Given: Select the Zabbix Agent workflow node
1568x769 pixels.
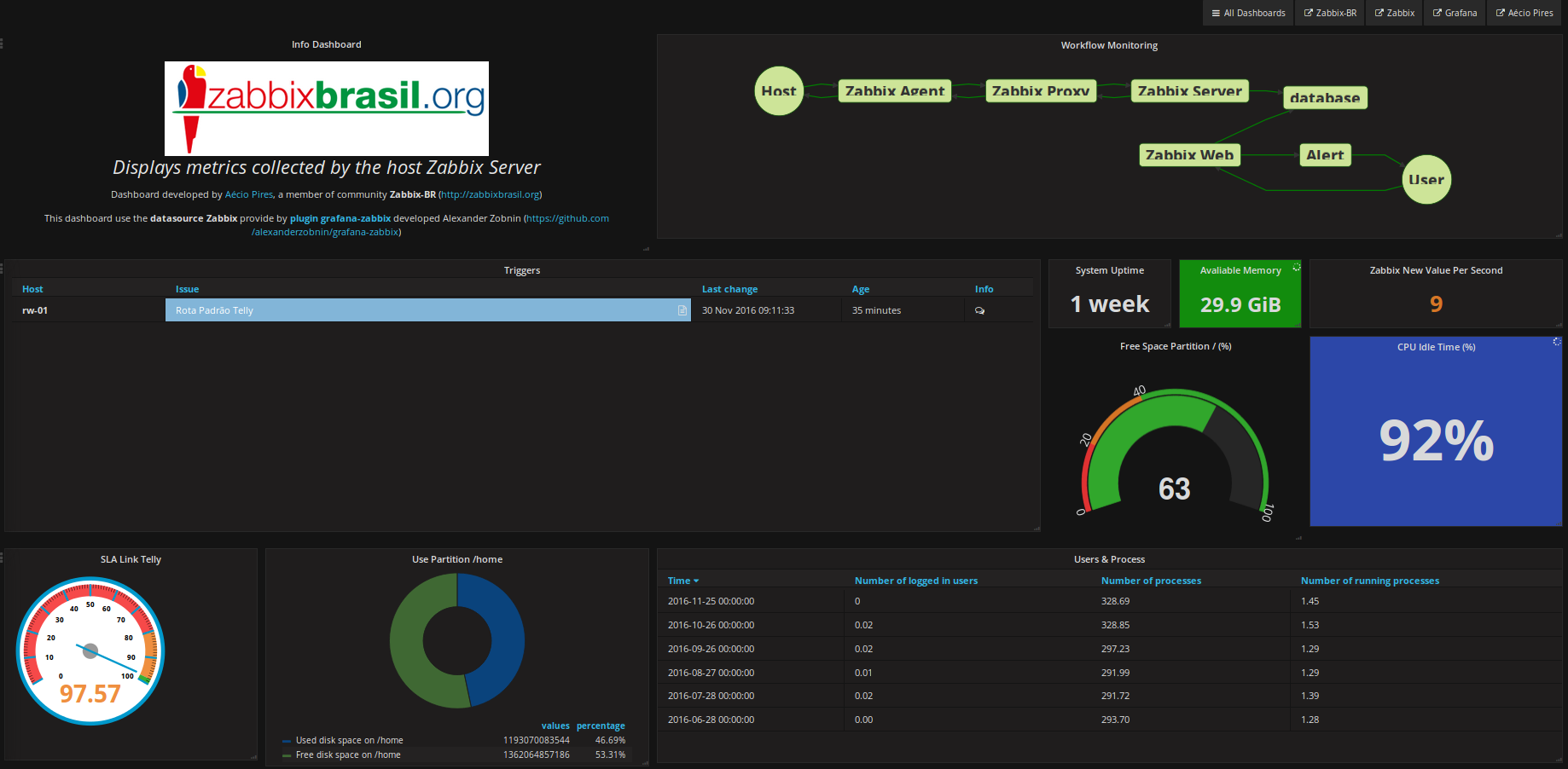Looking at the screenshot, I should pos(895,91).
